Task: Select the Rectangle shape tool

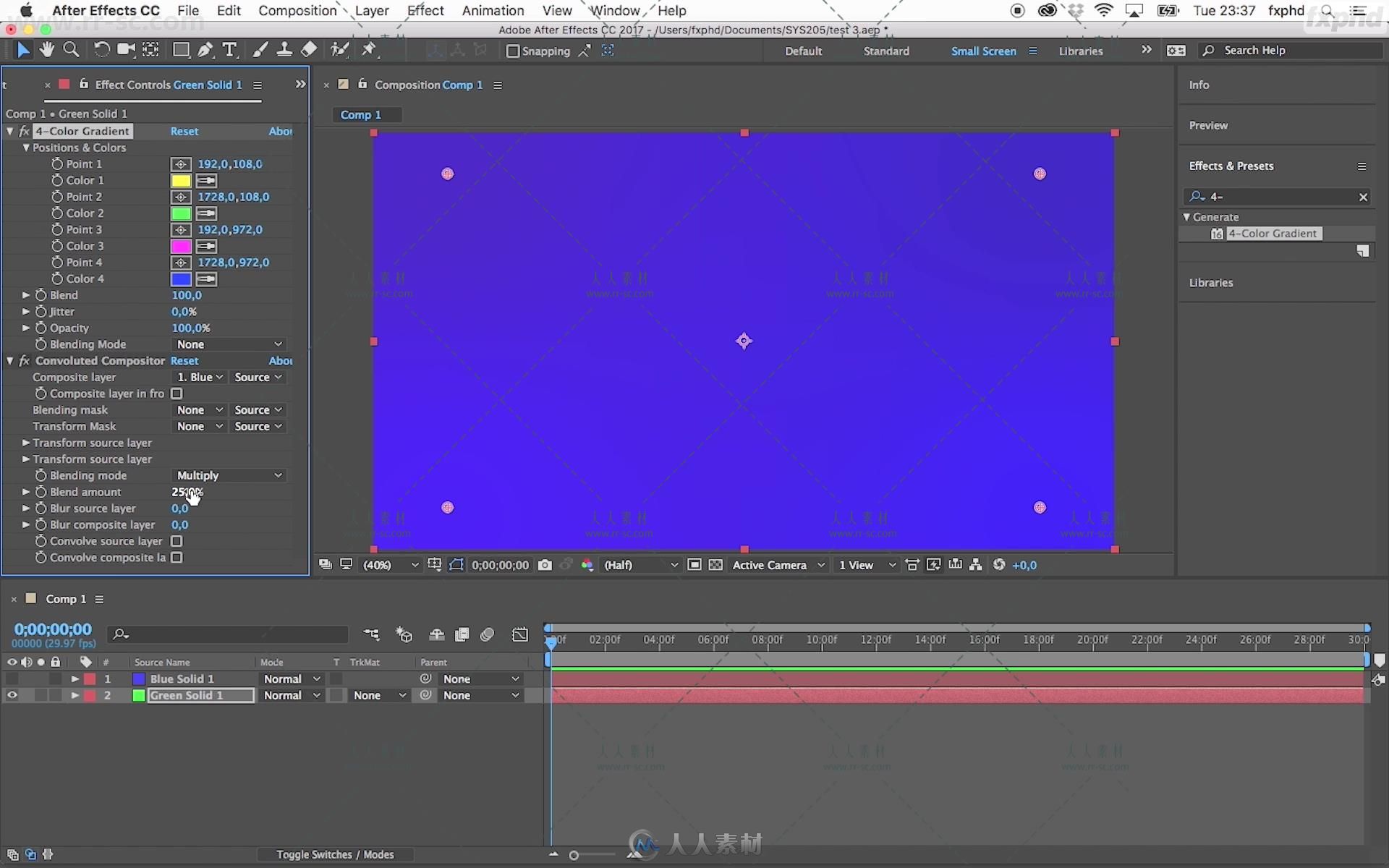Action: 181,50
